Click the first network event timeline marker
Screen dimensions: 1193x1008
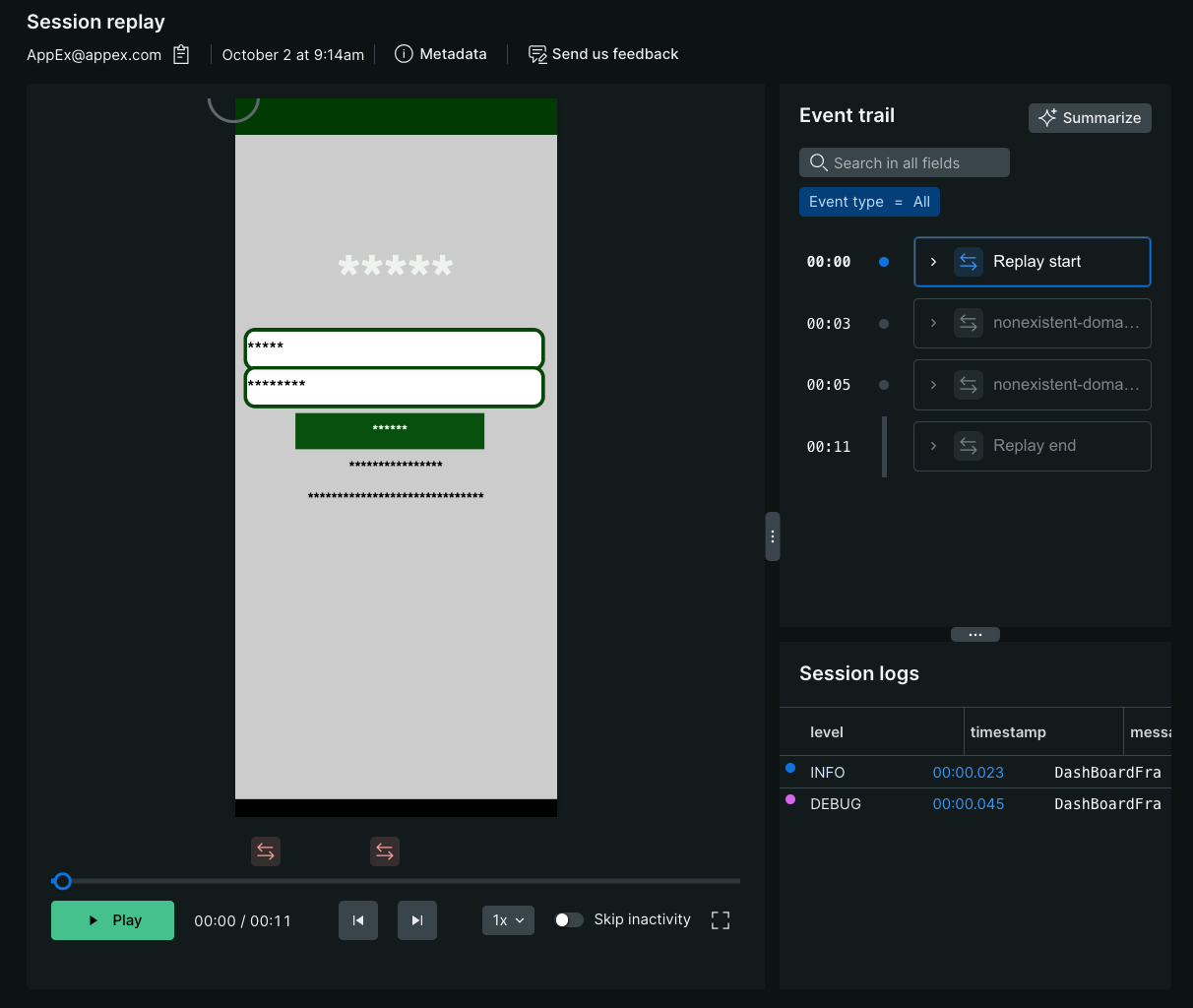point(266,851)
